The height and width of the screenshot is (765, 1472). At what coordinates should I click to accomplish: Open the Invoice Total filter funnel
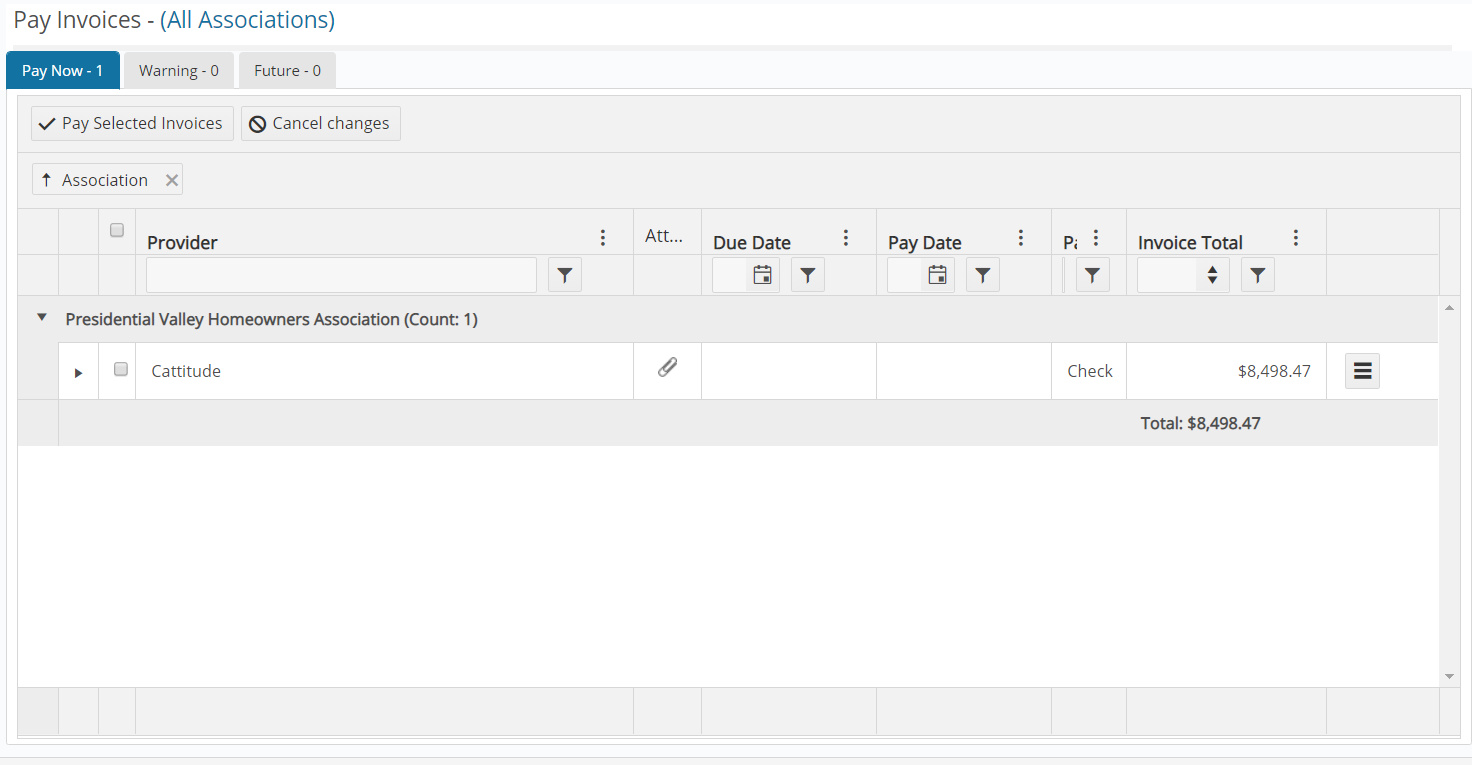pos(1257,274)
